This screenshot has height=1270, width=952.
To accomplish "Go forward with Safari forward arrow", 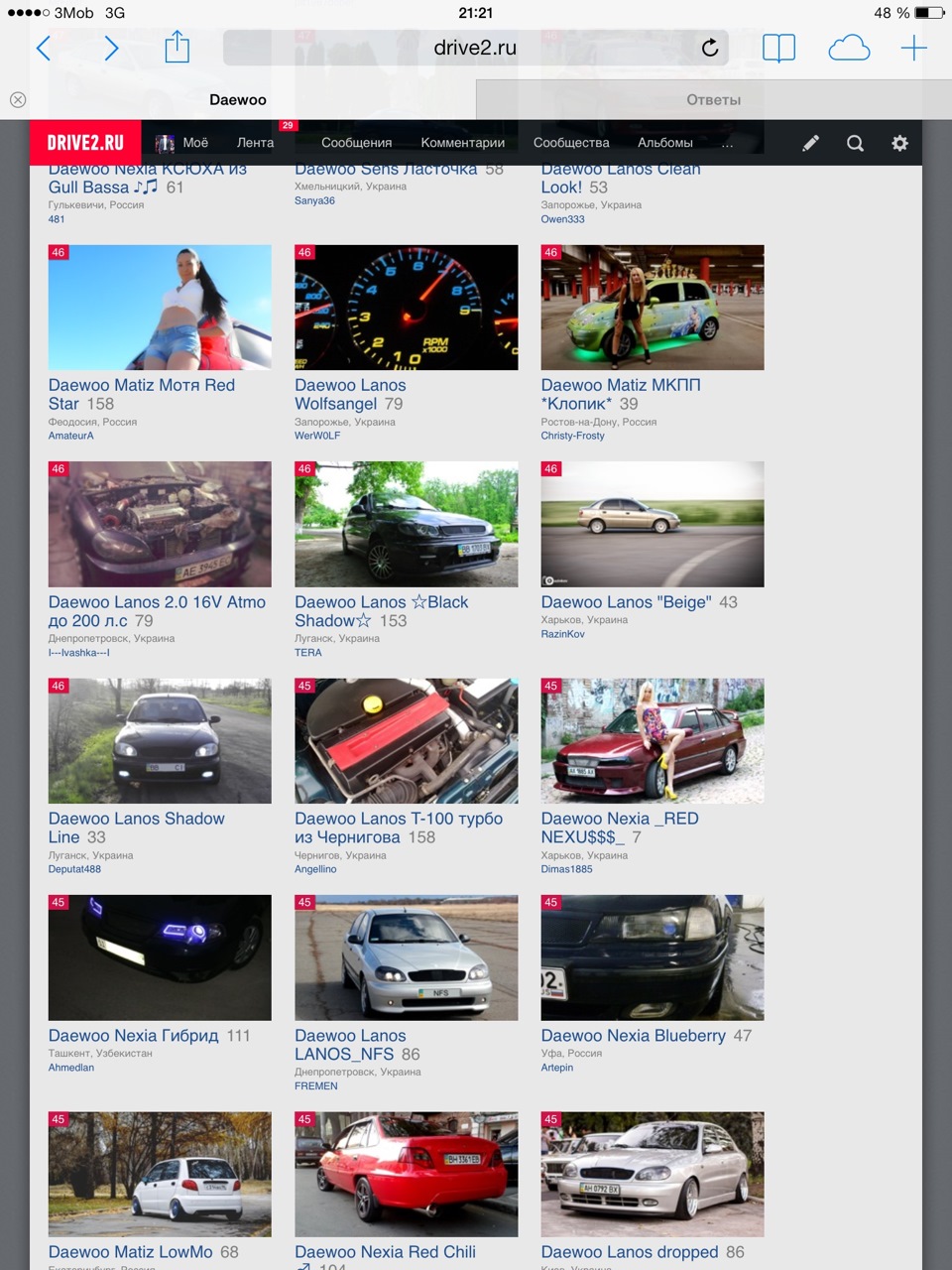I will [111, 48].
